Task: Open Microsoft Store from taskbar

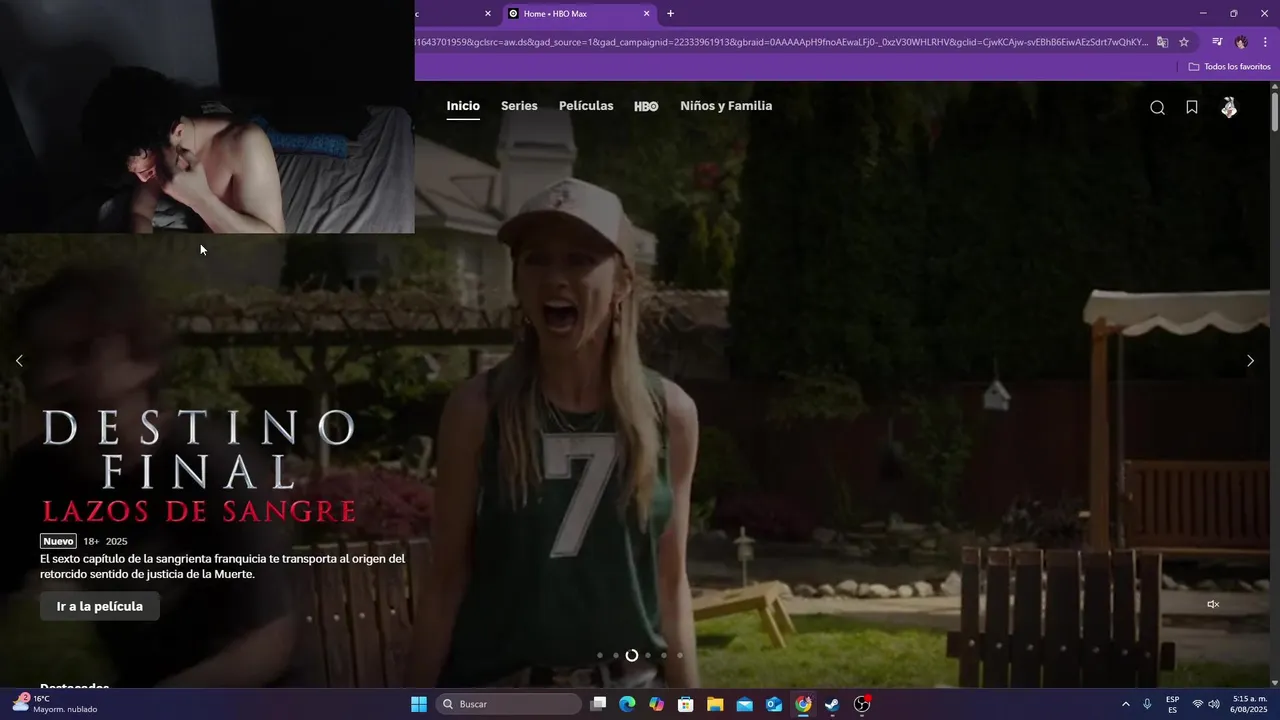Action: coord(686,704)
